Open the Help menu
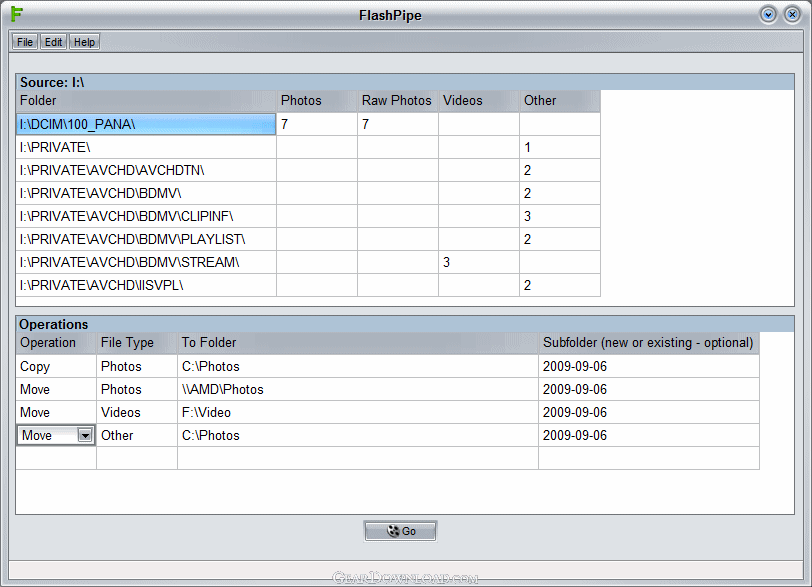The width and height of the screenshot is (812, 587). click(x=84, y=42)
